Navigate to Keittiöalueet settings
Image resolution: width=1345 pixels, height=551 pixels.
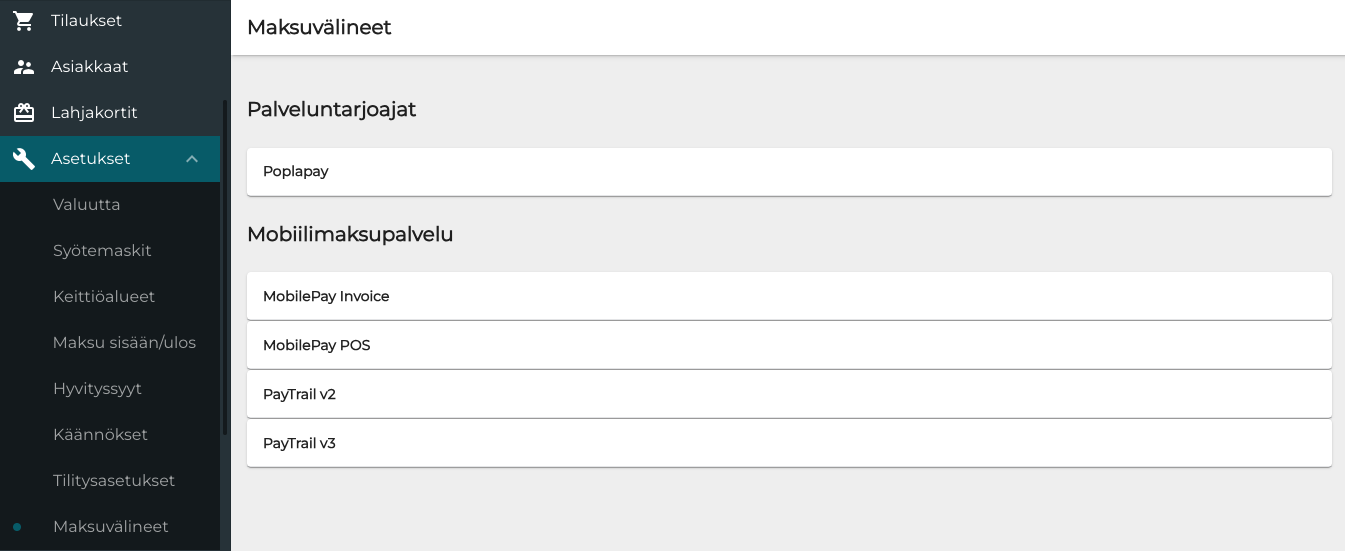pyautogui.click(x=104, y=297)
